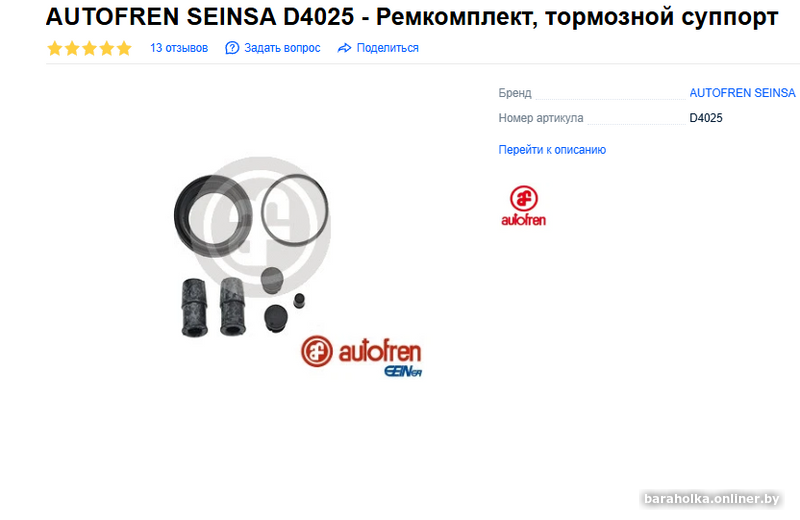Click the question mark bubble icon

click(232, 48)
